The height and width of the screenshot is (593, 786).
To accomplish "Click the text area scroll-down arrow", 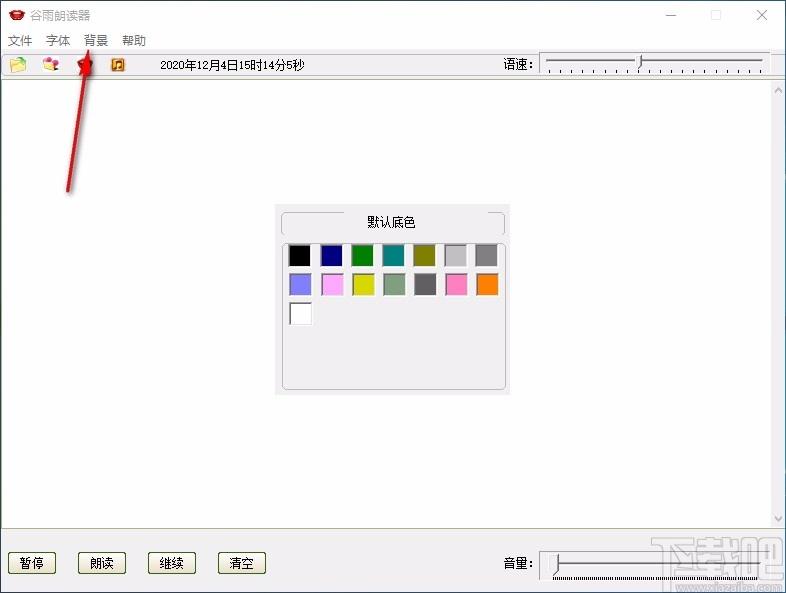I will pos(778,519).
